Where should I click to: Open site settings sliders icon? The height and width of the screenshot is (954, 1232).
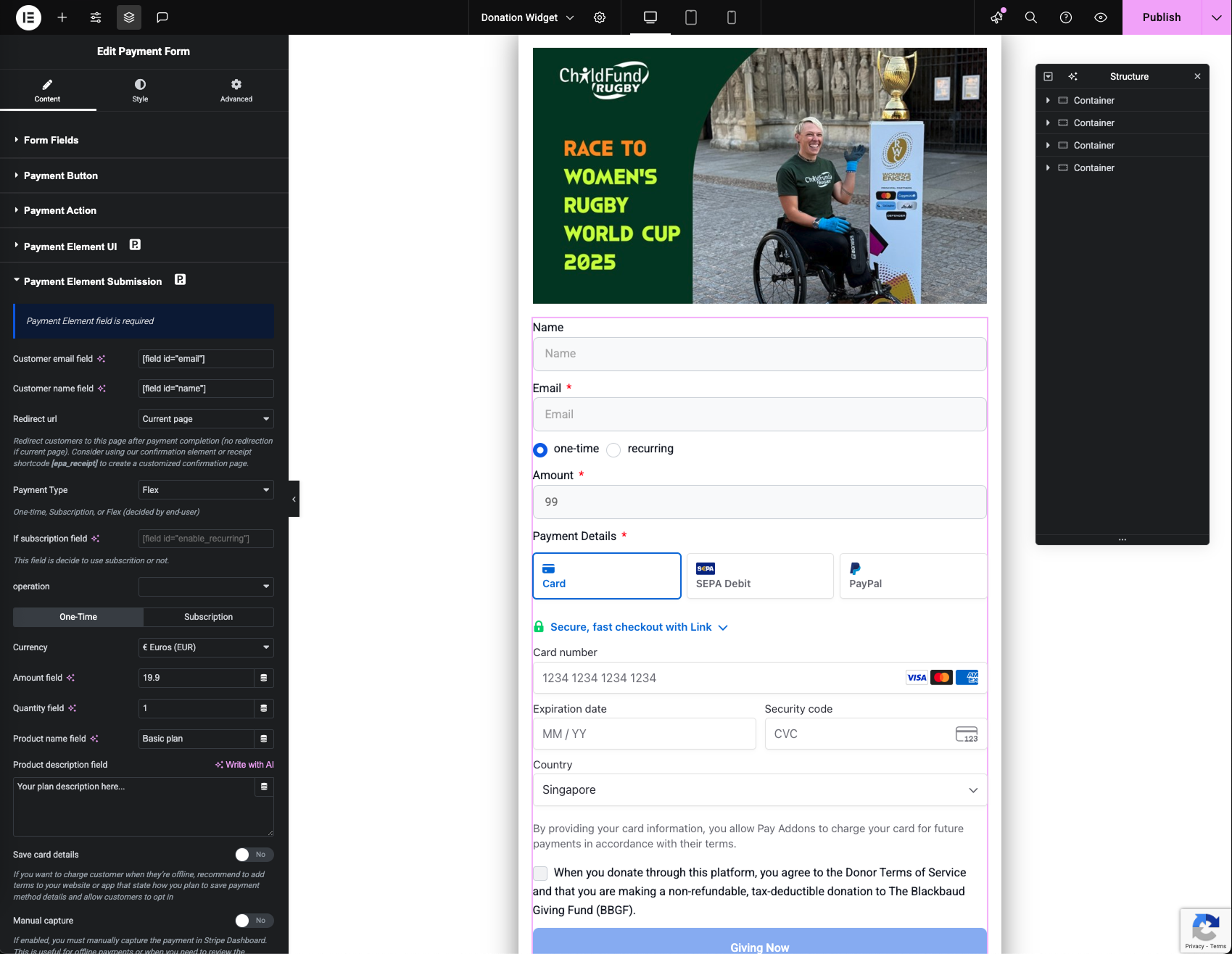pyautogui.click(x=96, y=17)
